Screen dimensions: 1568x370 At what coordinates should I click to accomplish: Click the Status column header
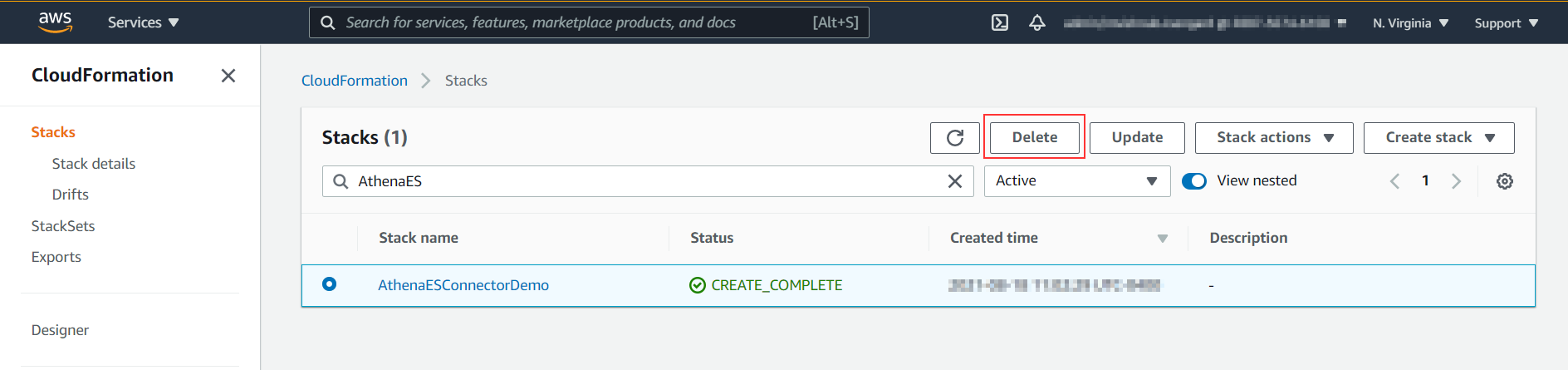tap(712, 238)
